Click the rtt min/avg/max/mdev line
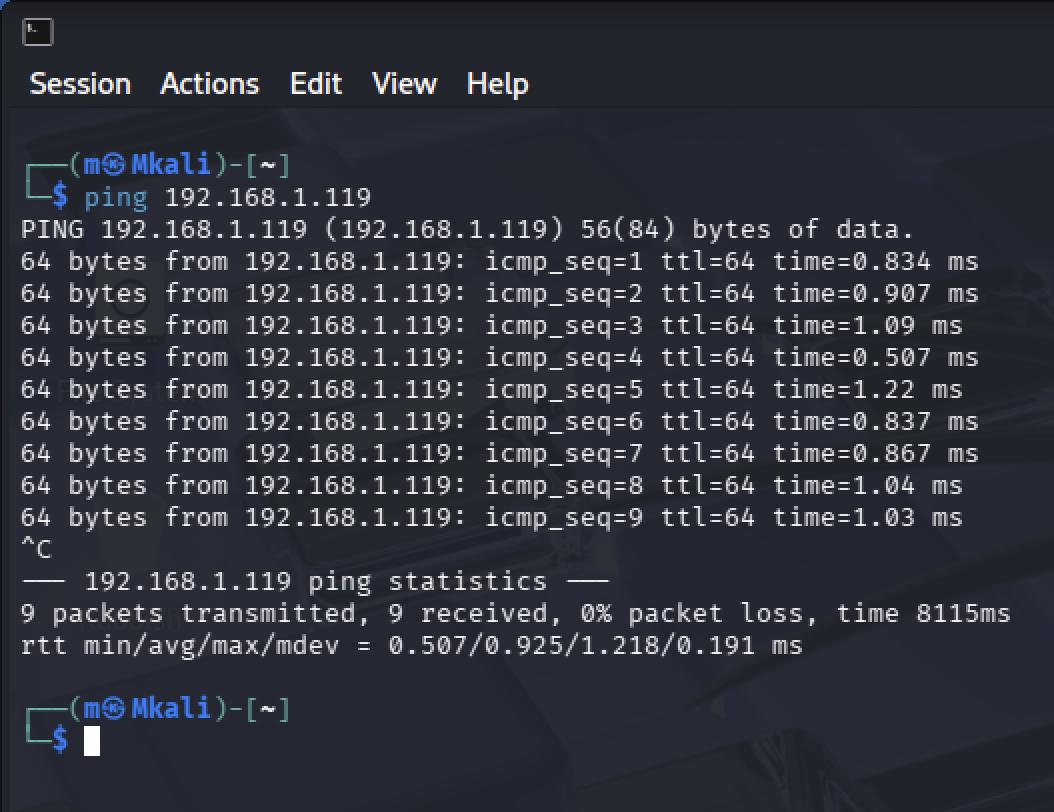The height and width of the screenshot is (812, 1054). tap(411, 645)
